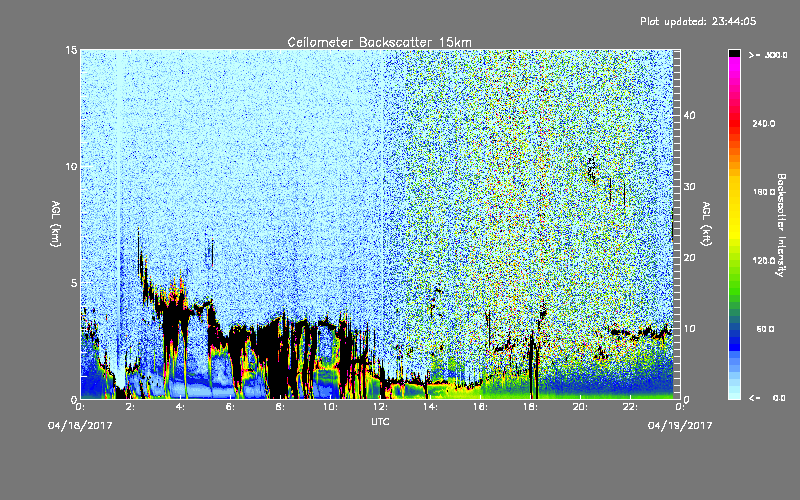Viewport: 800px width, 500px height.
Task: Click the '5' tick on the km axis
Action: [74, 283]
